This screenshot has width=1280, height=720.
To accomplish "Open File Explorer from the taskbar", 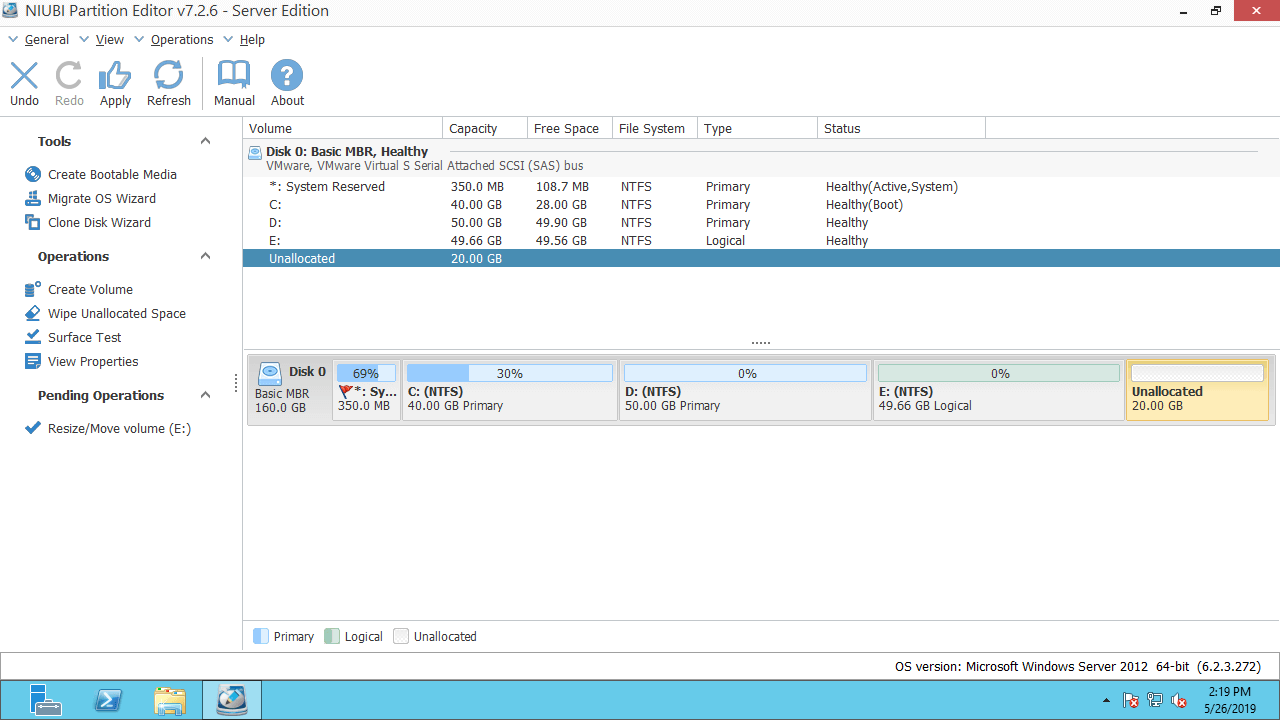I will click(170, 700).
